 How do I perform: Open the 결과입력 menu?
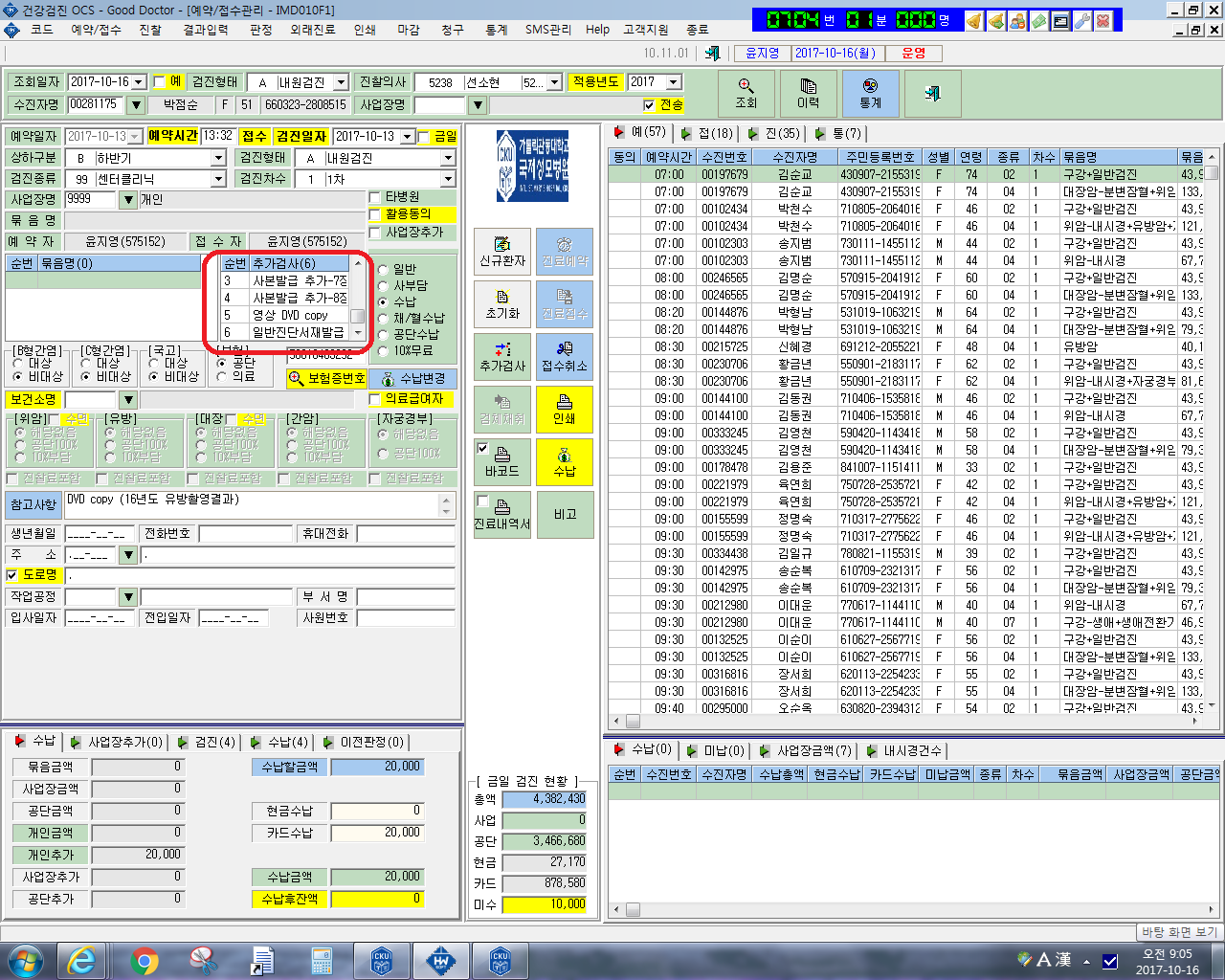coord(206,30)
